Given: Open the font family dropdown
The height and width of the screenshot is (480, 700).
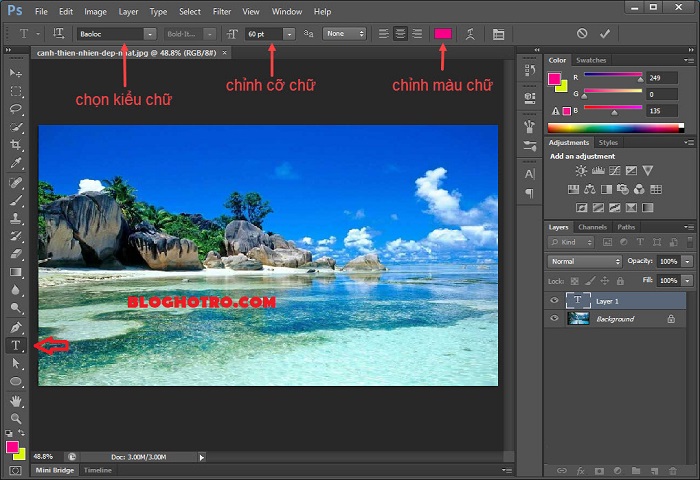Looking at the screenshot, I should [150, 34].
